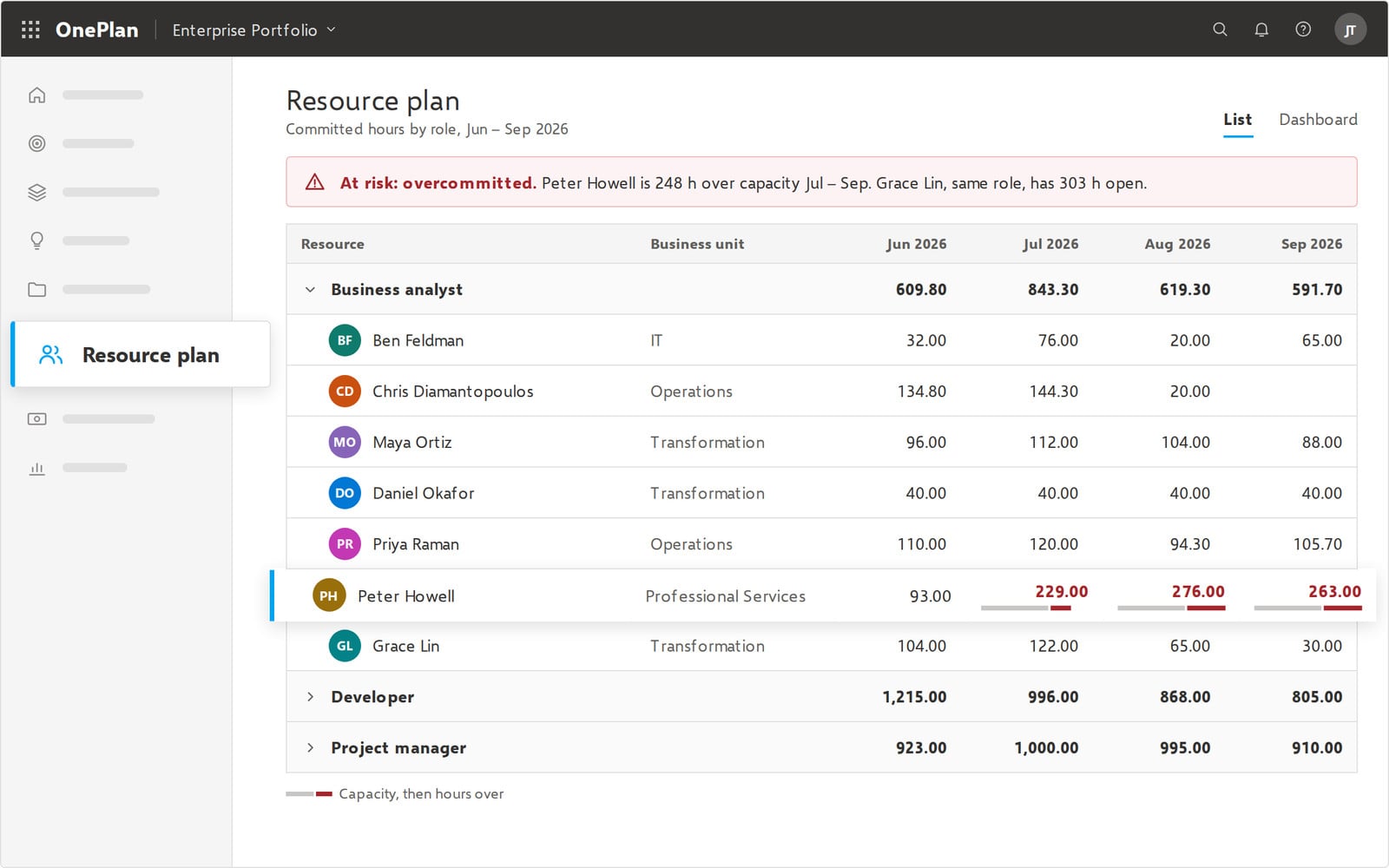
Task: Open the target icon in sidebar
Action: coord(36,143)
